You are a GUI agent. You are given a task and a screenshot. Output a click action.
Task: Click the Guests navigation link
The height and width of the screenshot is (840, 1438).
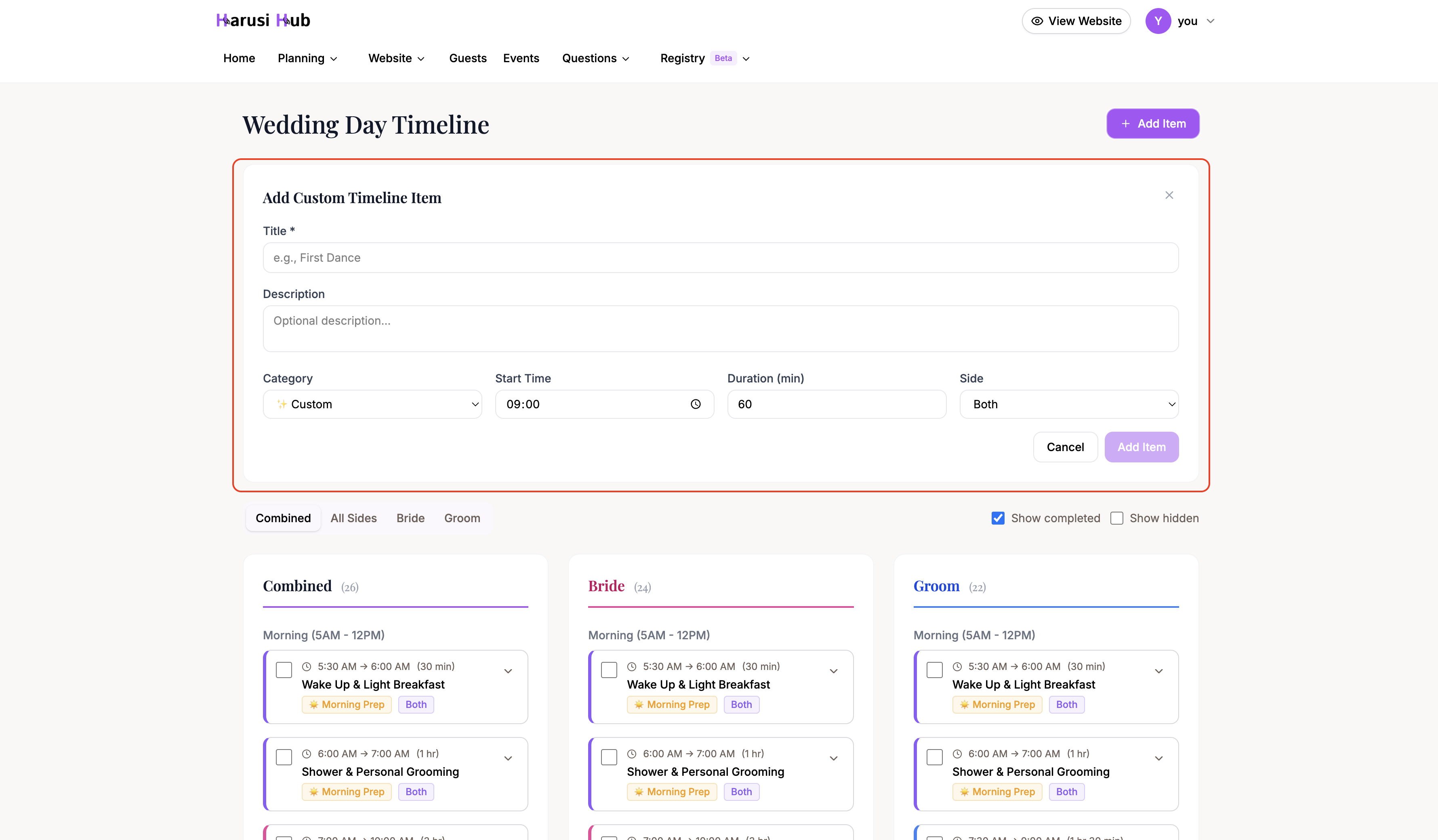tap(468, 58)
